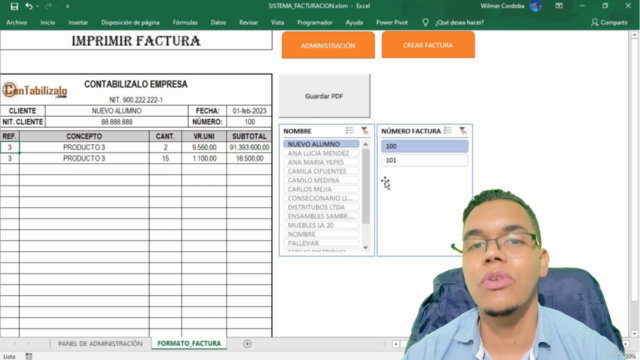Click the Ribbon Display Options icon
Image resolution: width=640 pixels, height=360 pixels.
[x=559, y=6]
